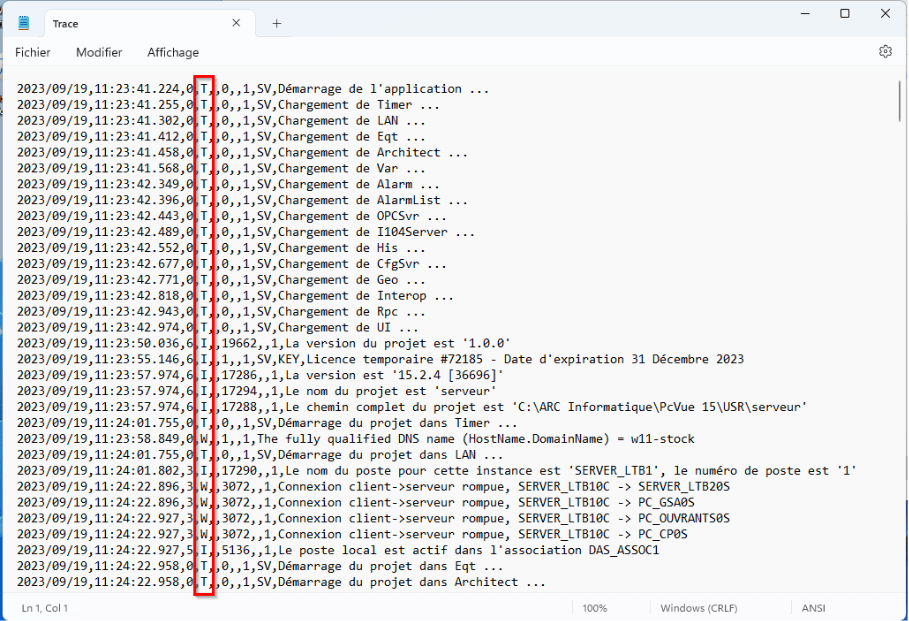This screenshot has width=909, height=621.
Task: Close the Trace tab
Action: [x=236, y=23]
